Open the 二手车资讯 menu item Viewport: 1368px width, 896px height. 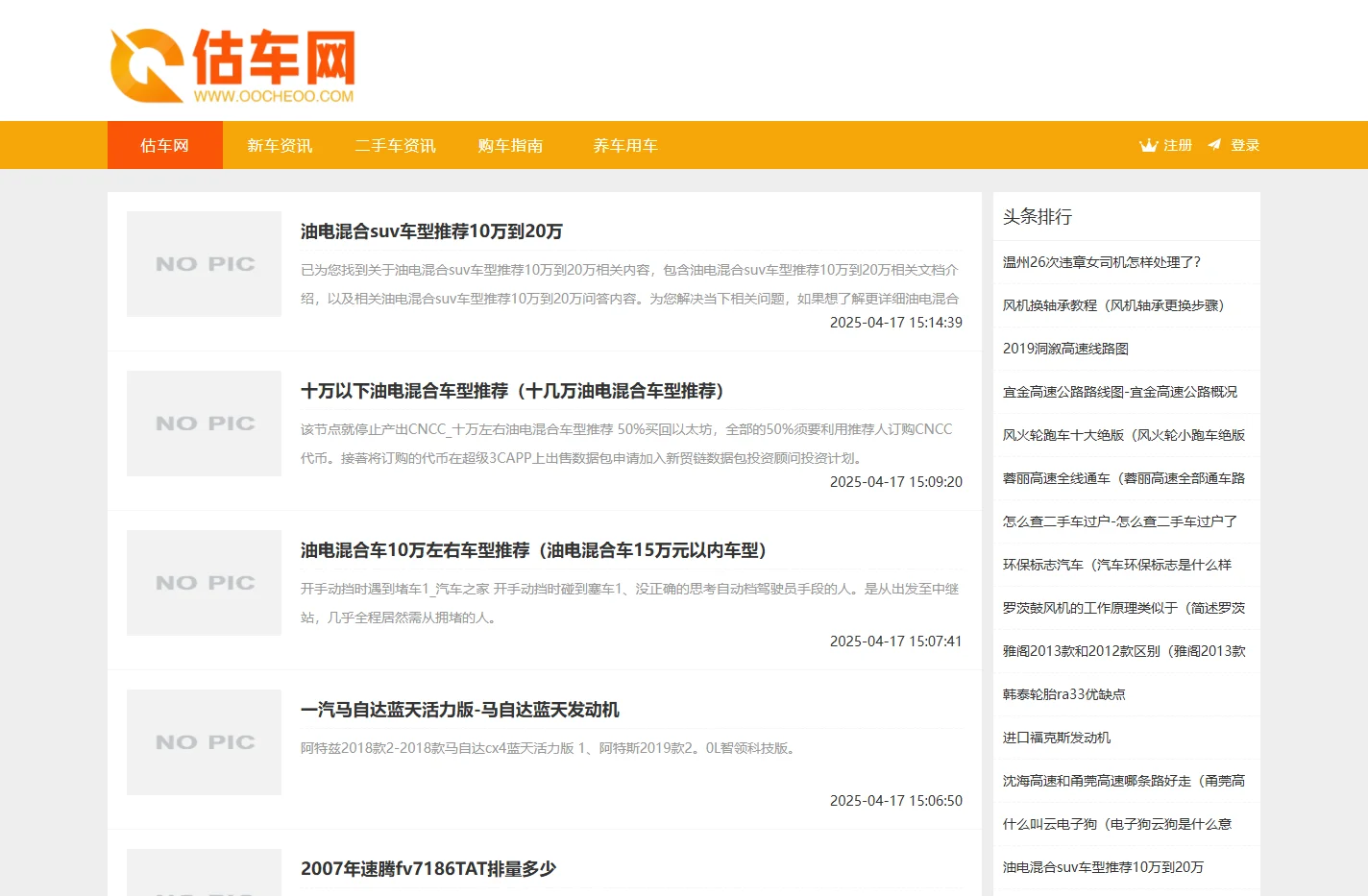(395, 145)
